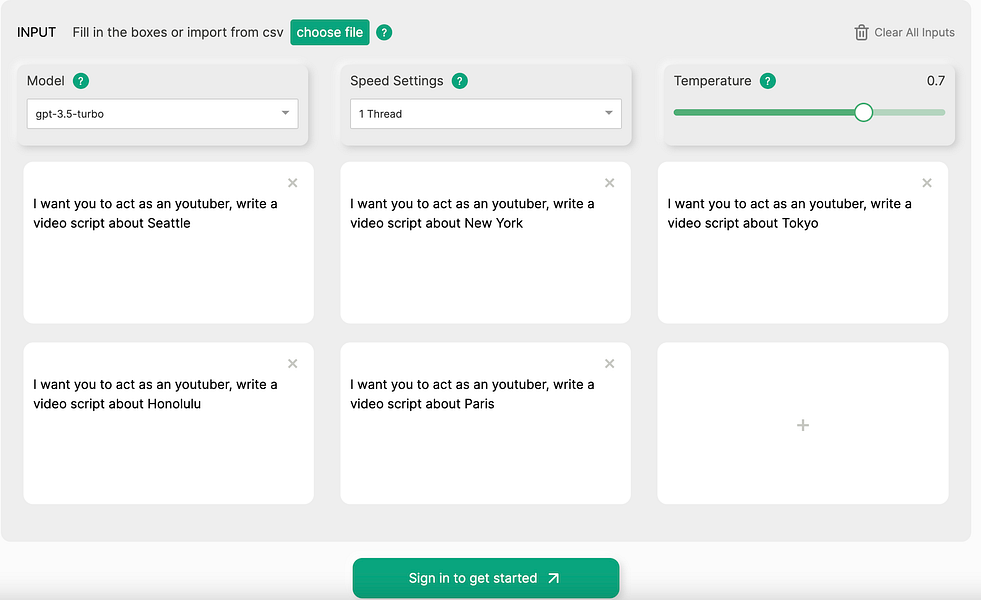The height and width of the screenshot is (600, 981).
Task: Click the trash icon for Clear All Inputs
Action: 861,32
